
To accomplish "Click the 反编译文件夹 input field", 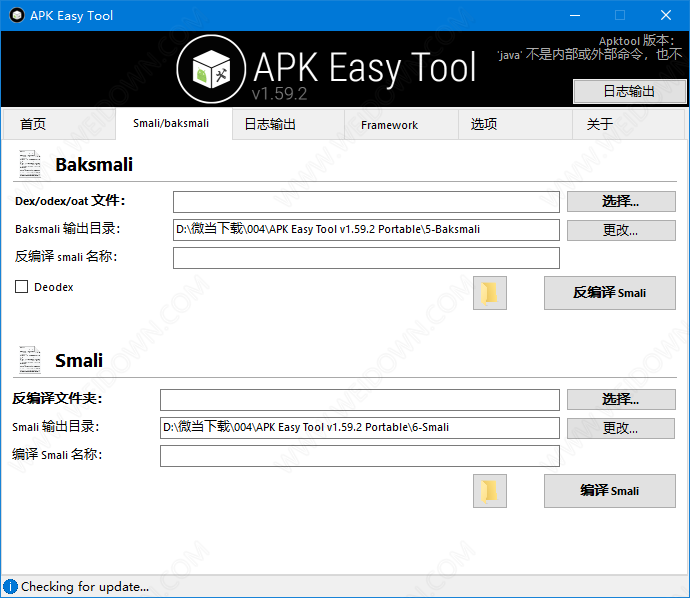I will [360, 400].
